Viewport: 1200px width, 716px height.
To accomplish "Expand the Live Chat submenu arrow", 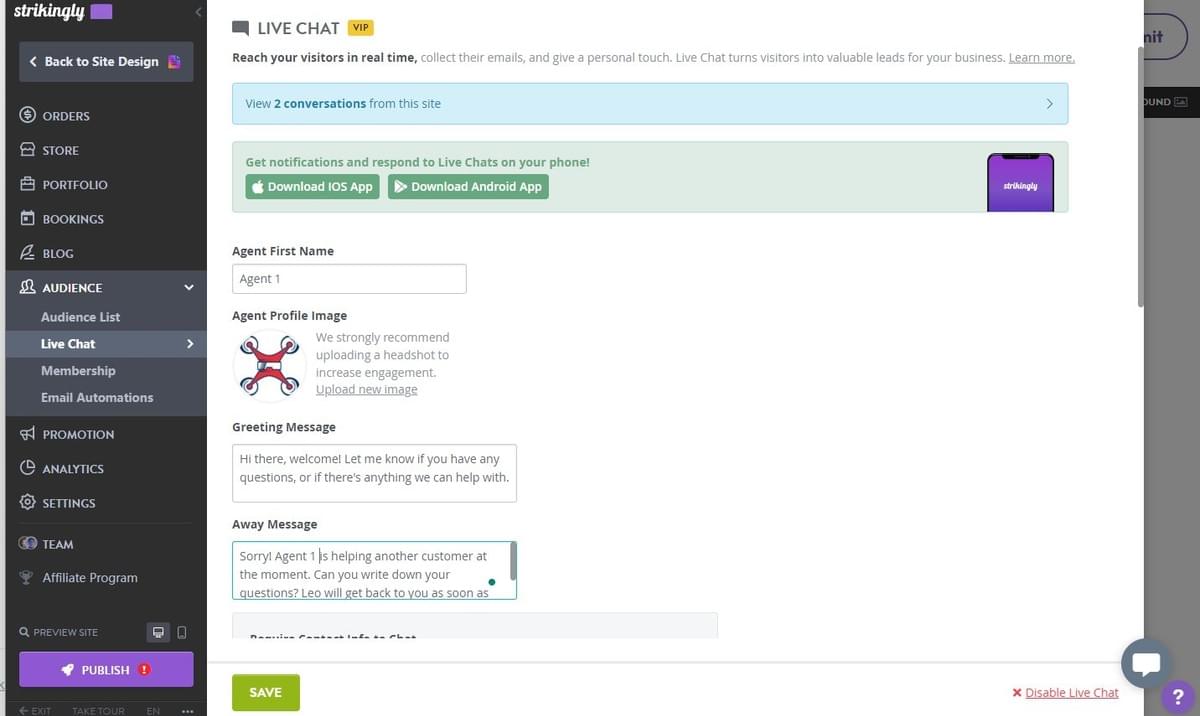I will (x=190, y=344).
